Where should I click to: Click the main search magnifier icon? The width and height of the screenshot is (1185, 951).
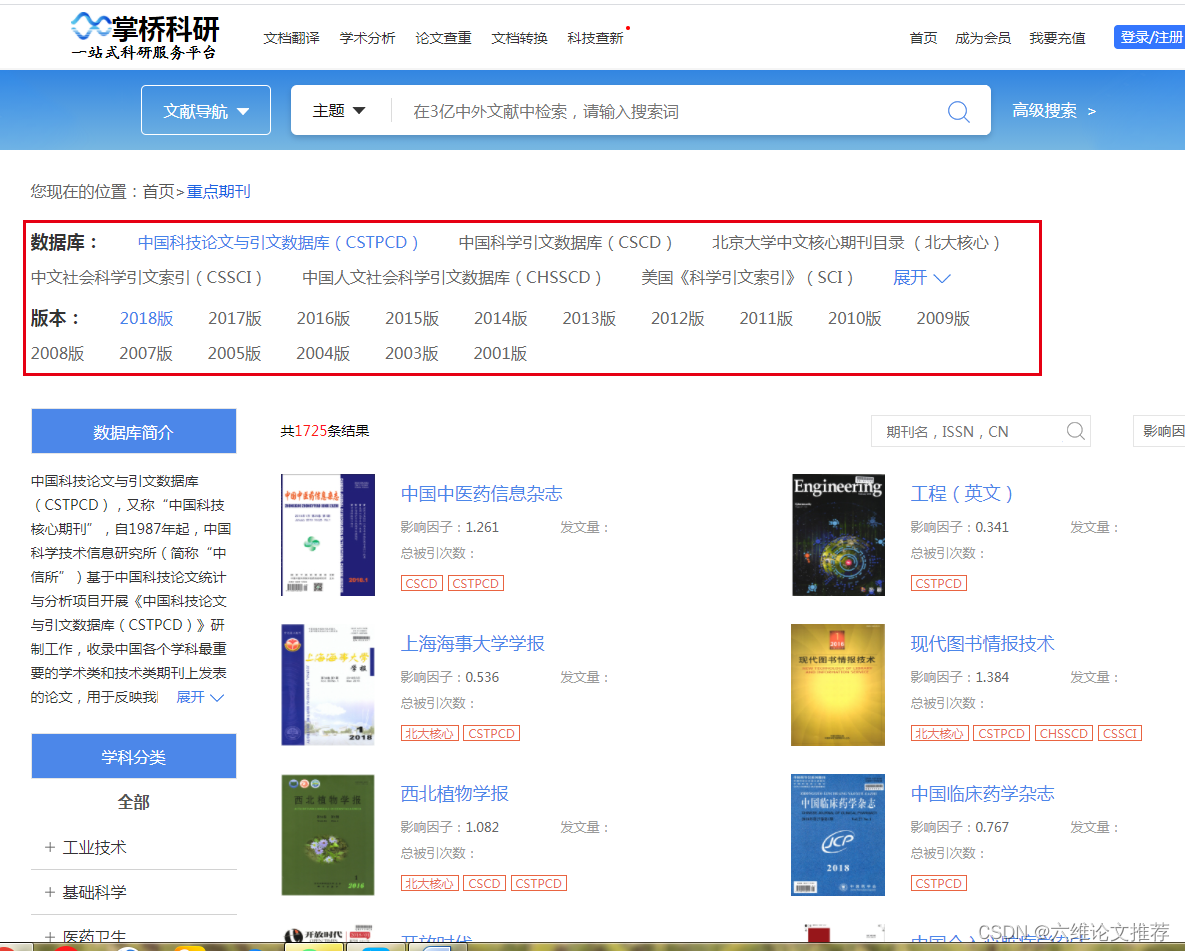[x=958, y=111]
